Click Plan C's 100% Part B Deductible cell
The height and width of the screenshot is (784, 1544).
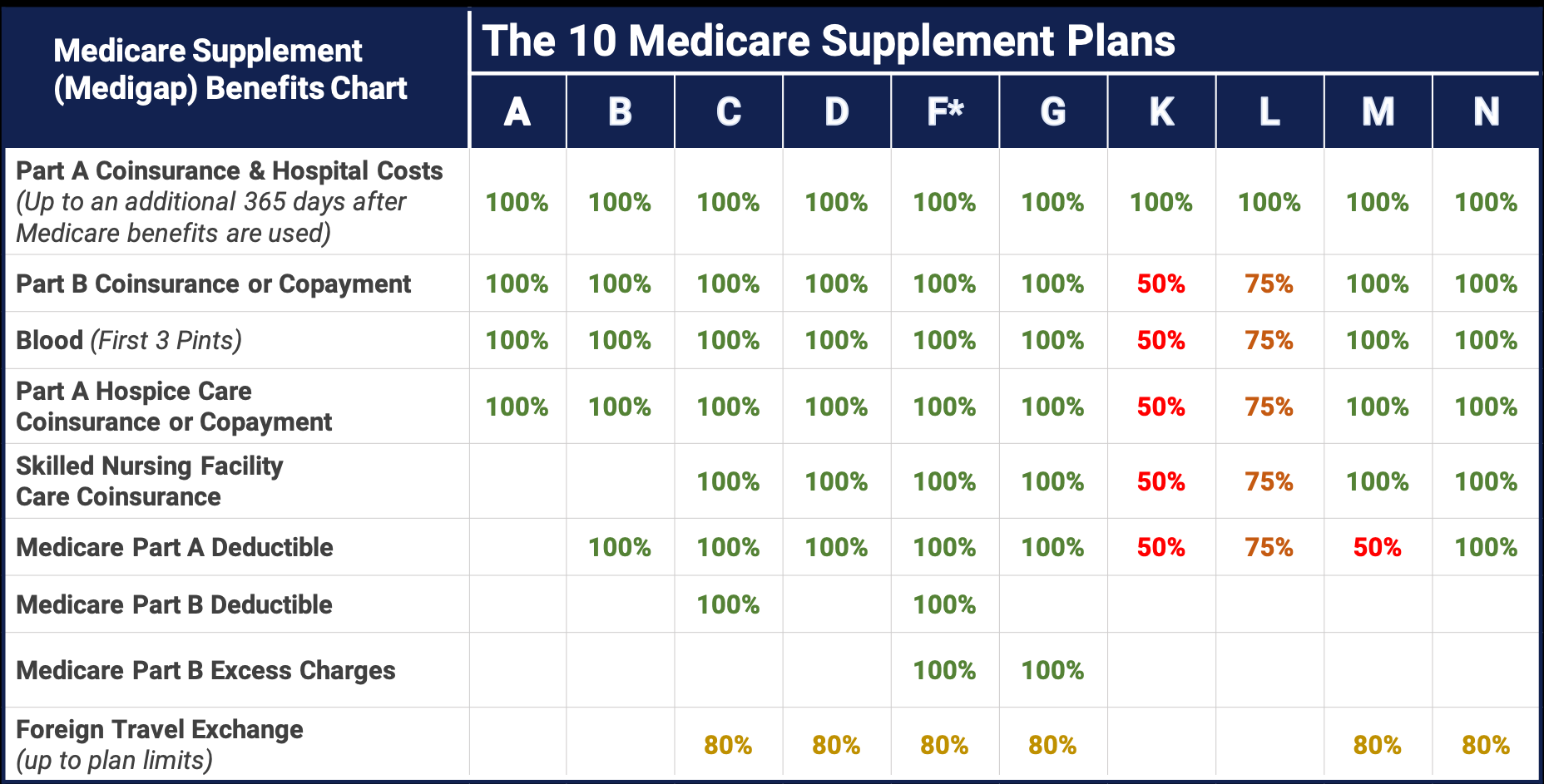tap(729, 604)
